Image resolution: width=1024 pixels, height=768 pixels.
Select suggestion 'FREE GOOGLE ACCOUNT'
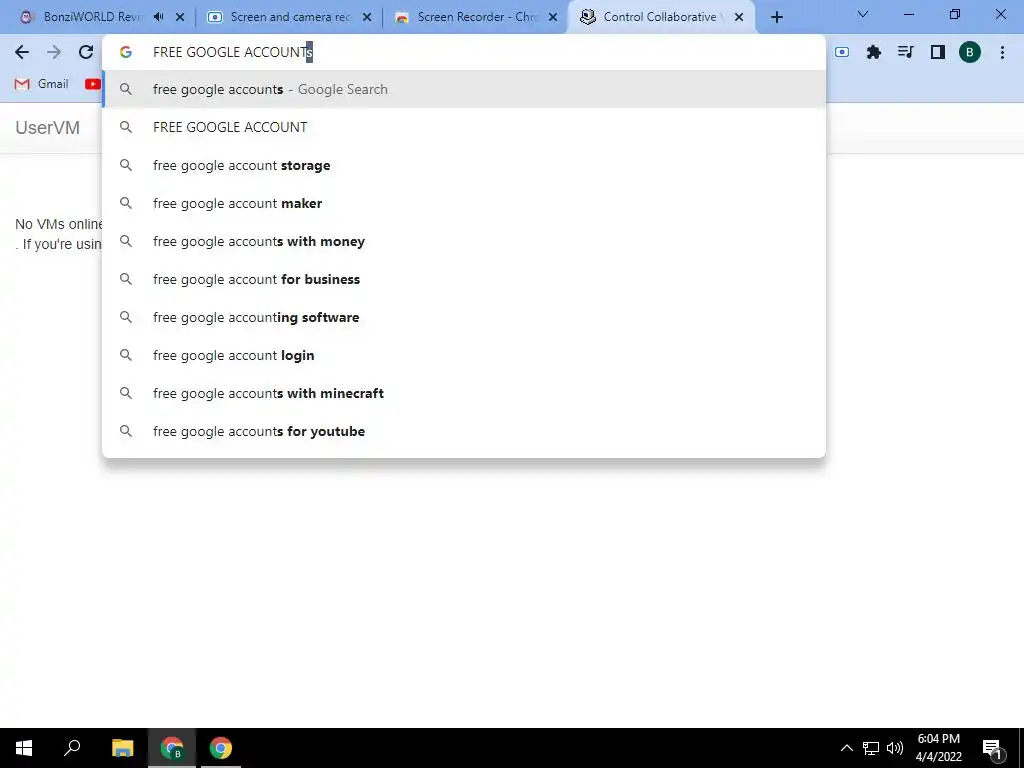click(464, 127)
